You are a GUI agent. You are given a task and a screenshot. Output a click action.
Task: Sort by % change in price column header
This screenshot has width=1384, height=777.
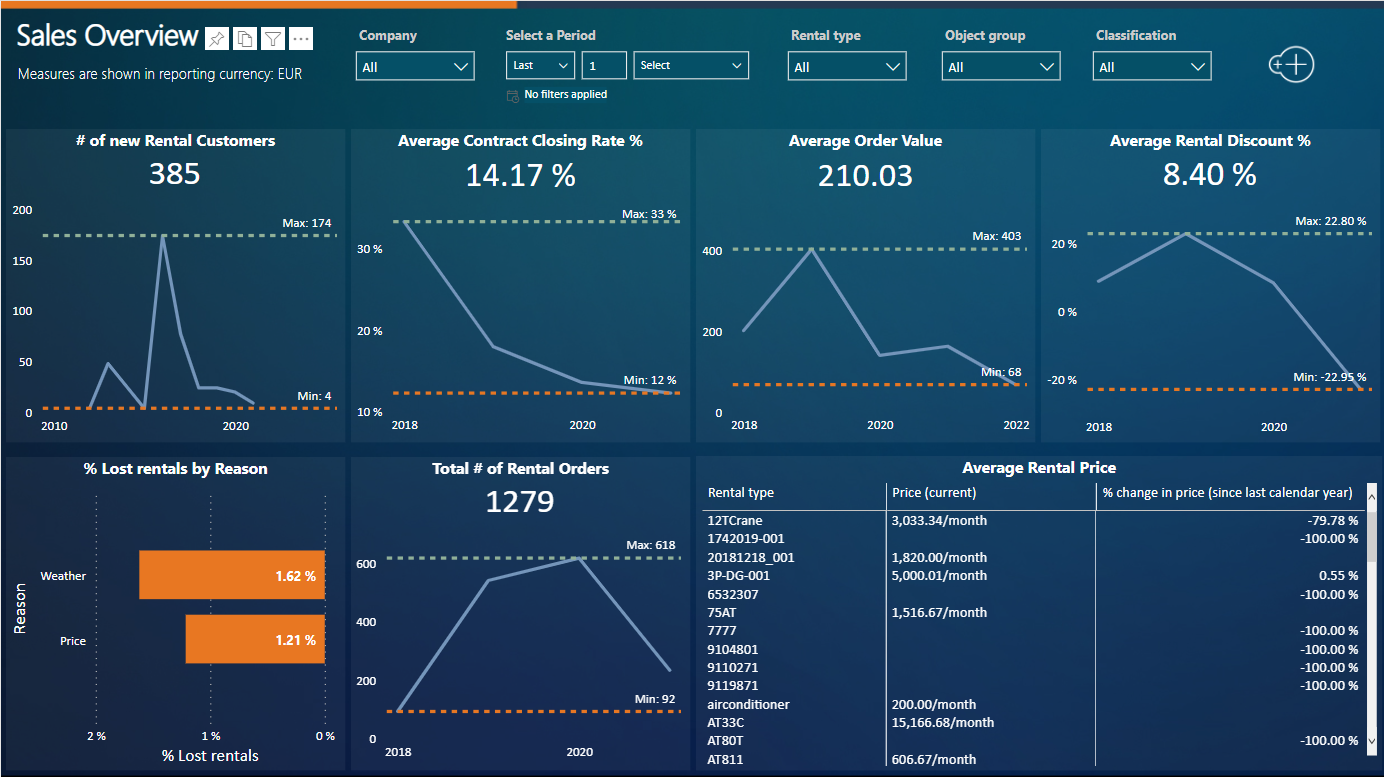(1227, 492)
